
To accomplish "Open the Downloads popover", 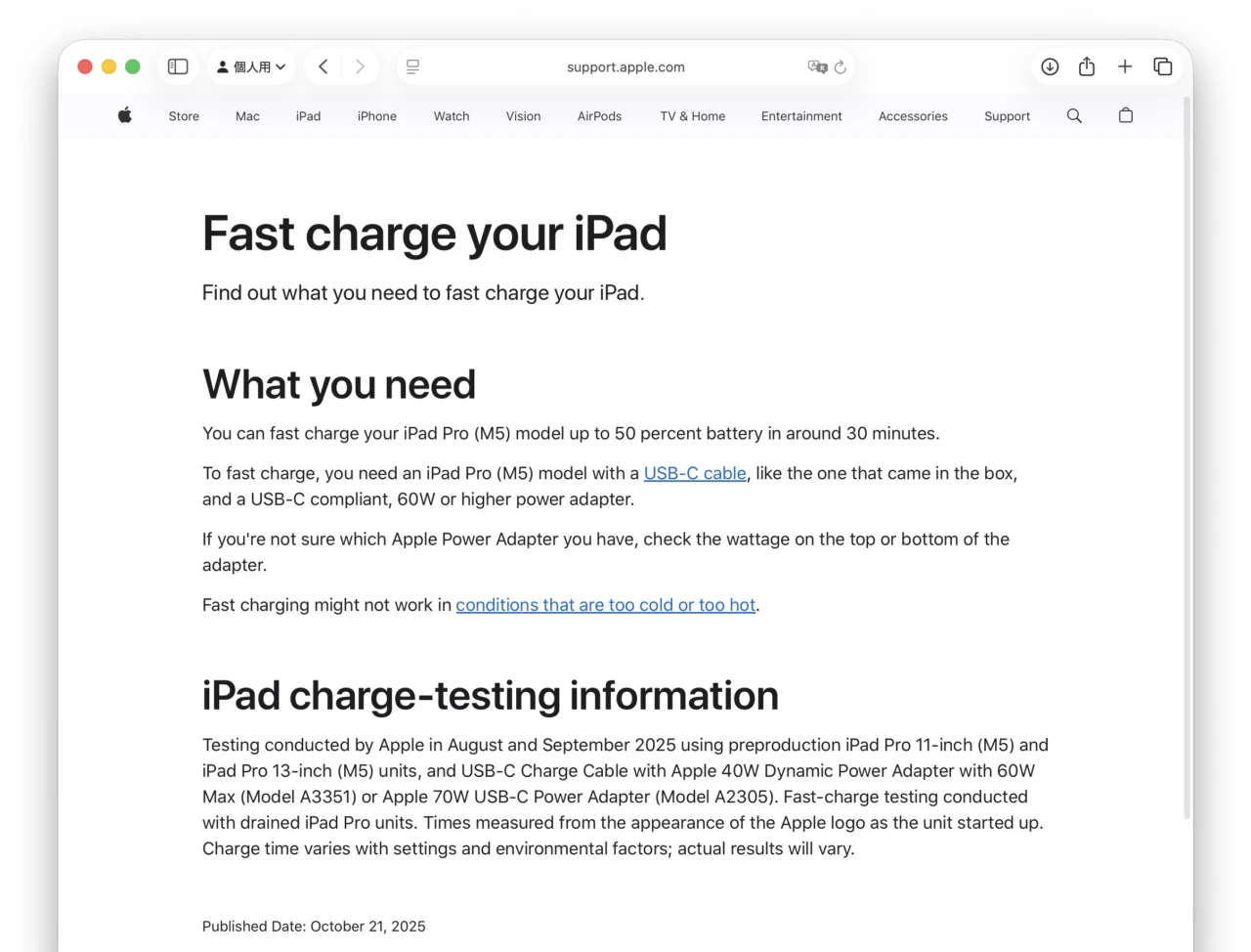I will [x=1050, y=66].
